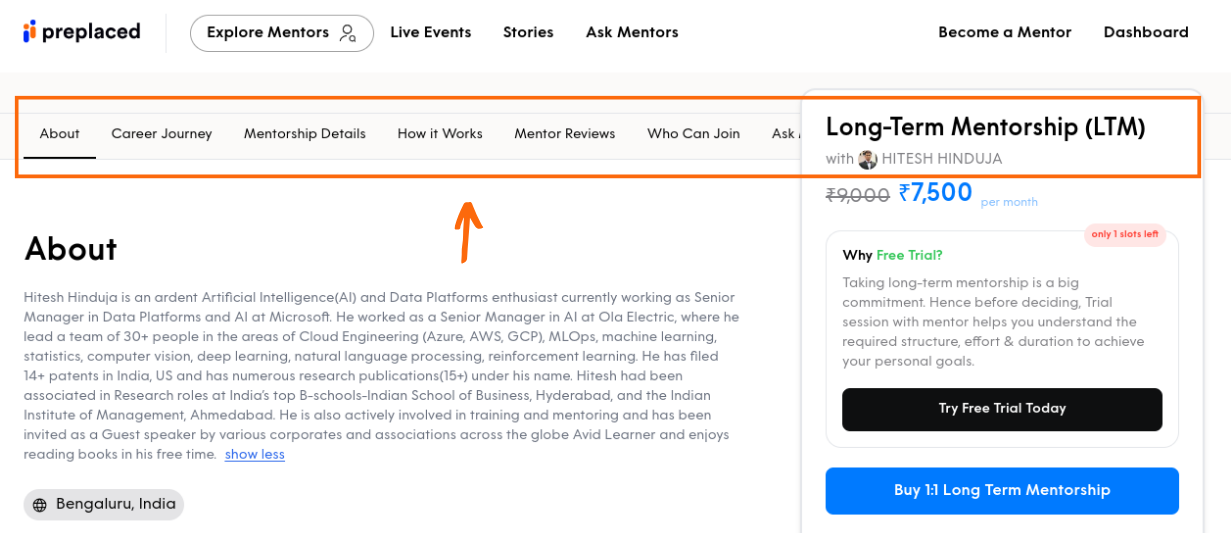Screen dimensions: 1231x548
Task: Click the Long-Term Mentorship (LTM) heading
Action: [985, 127]
